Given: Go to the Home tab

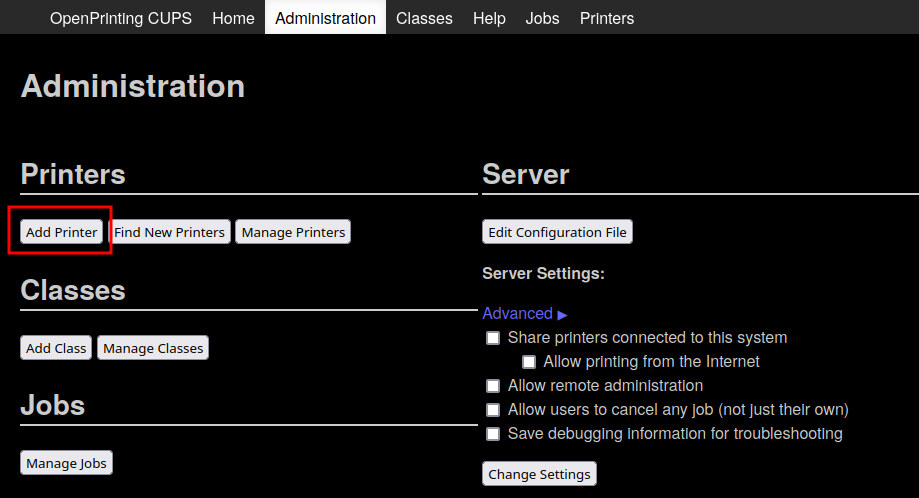Looking at the screenshot, I should [x=233, y=18].
